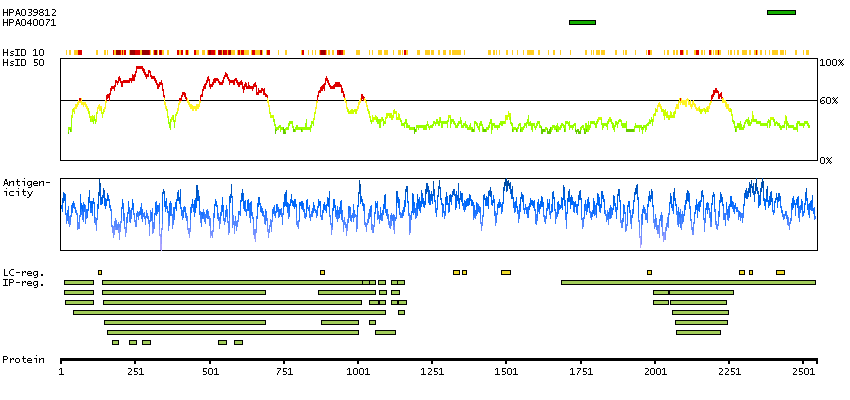The height and width of the screenshot is (400, 850).
Task: Click the HPA039812 antibody label
Action: pos(29,12)
